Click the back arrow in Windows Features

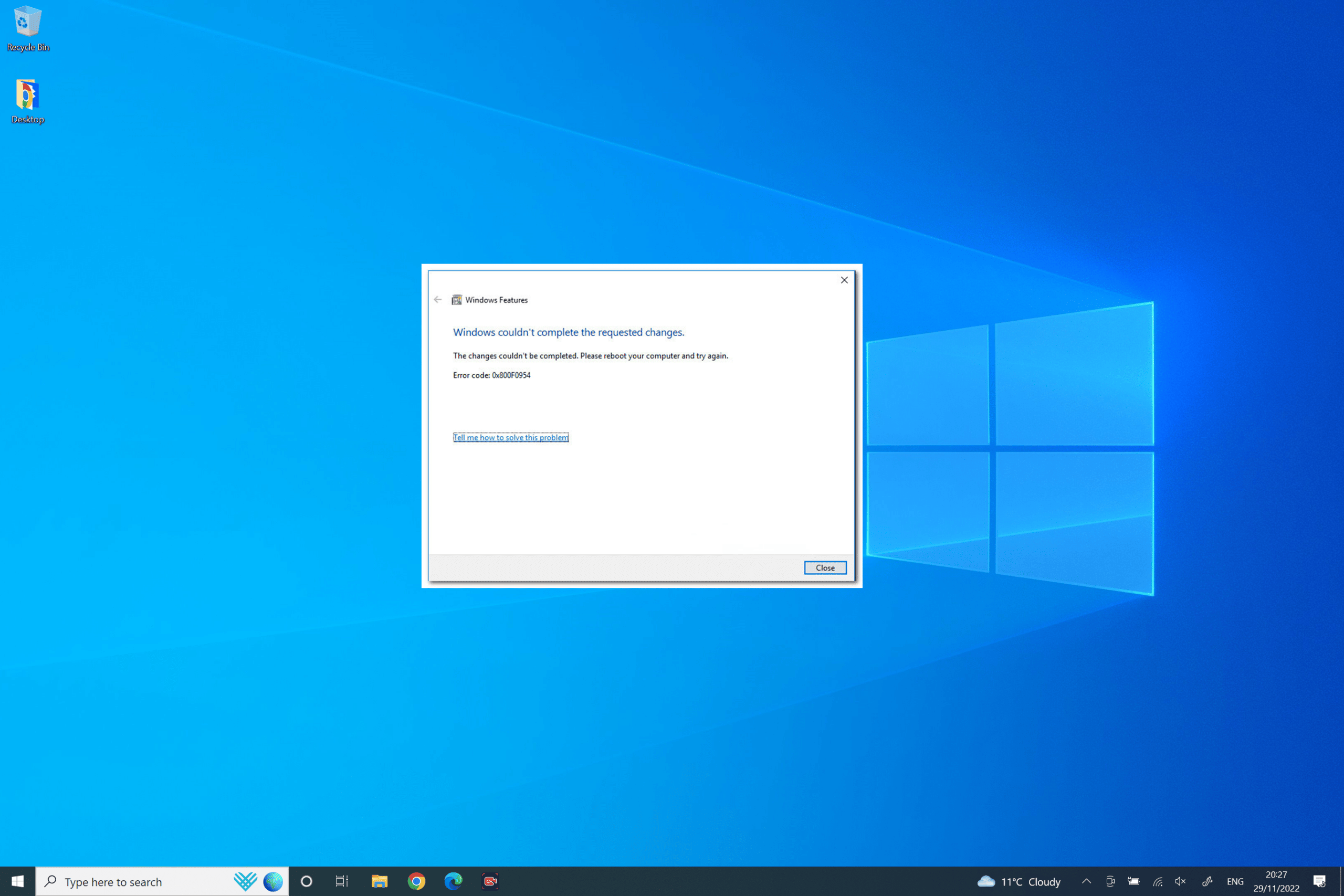coord(438,300)
